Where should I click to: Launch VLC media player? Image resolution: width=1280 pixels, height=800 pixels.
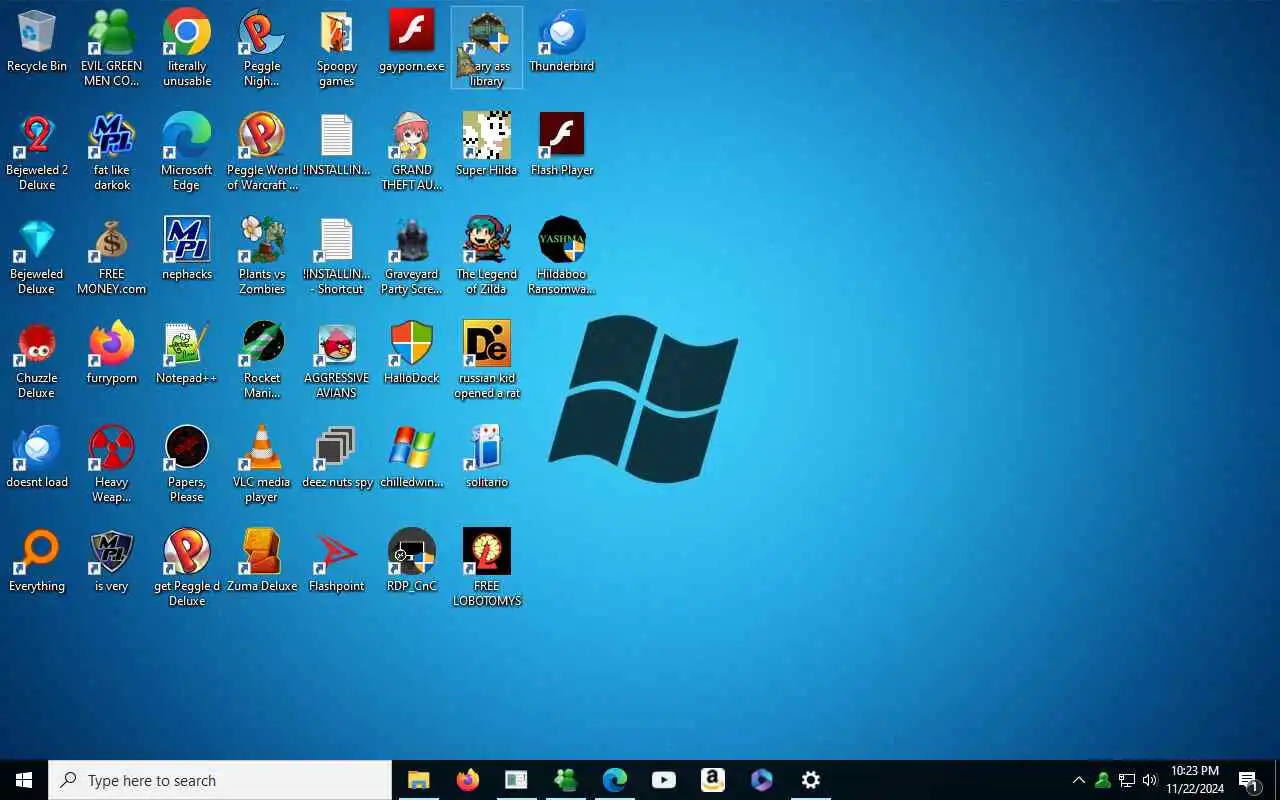(x=262, y=464)
